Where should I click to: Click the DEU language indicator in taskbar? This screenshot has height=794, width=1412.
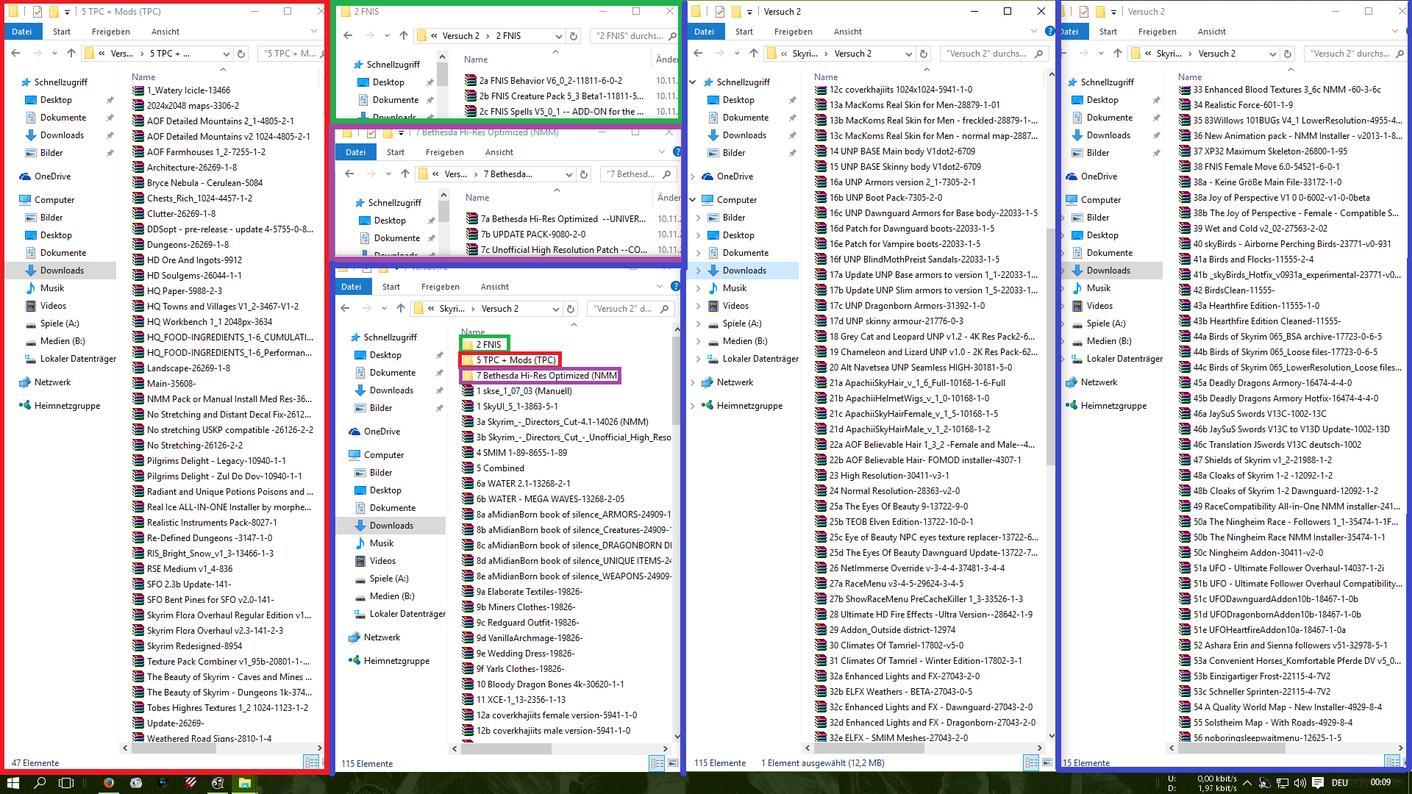(x=1339, y=783)
